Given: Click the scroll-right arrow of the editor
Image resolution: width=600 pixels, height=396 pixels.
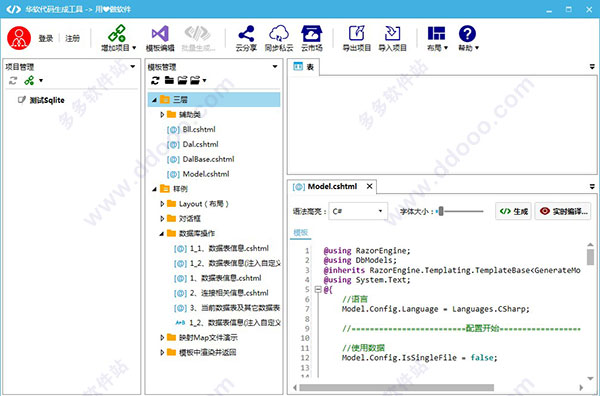Looking at the screenshot, I should pos(581,388).
